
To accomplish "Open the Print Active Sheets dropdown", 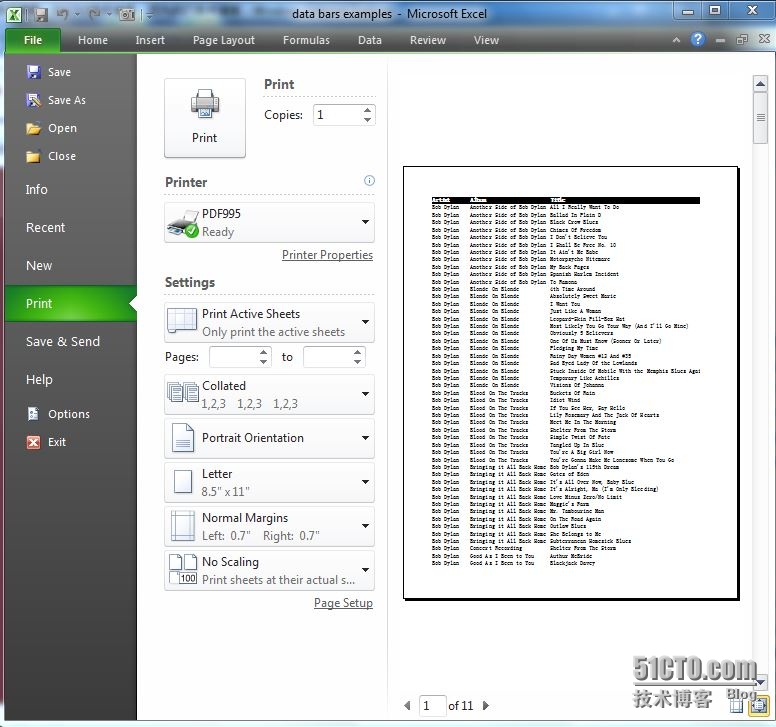I will [269, 322].
